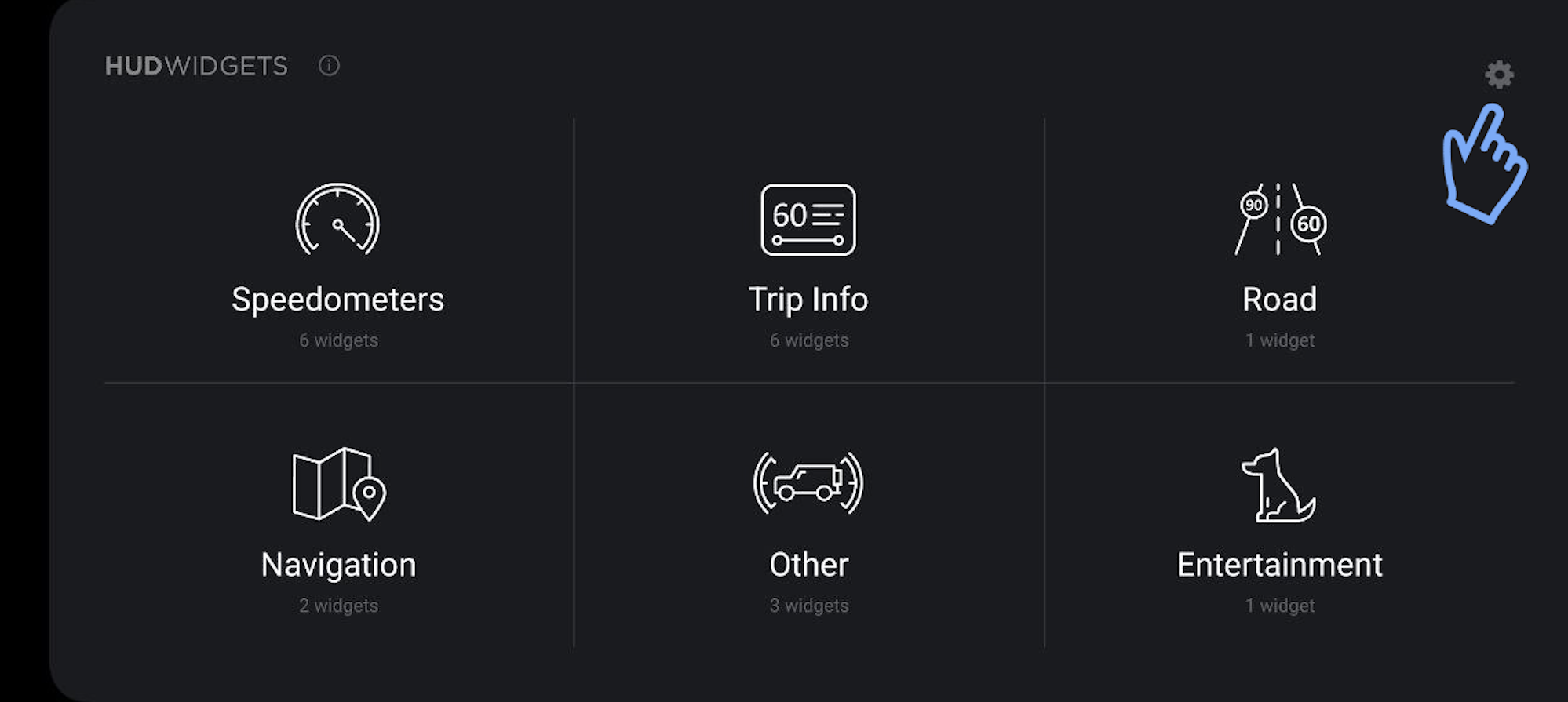Open the Entertainment category label
1568x702 pixels.
1280,565
